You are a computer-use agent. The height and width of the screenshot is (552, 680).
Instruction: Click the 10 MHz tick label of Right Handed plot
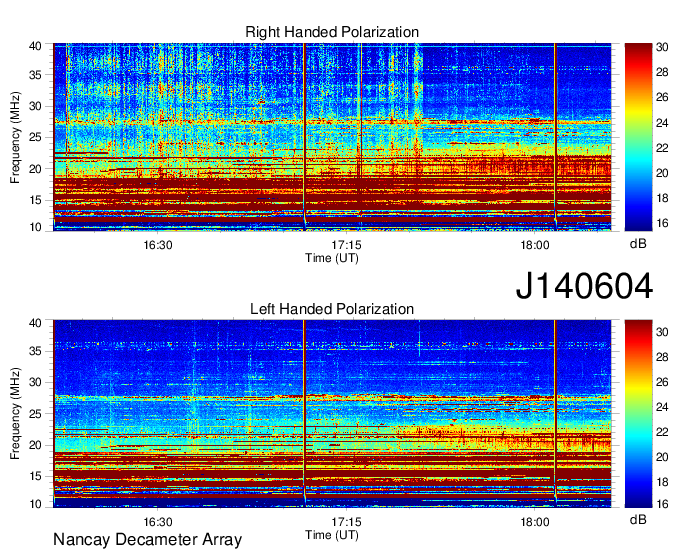click(36, 227)
